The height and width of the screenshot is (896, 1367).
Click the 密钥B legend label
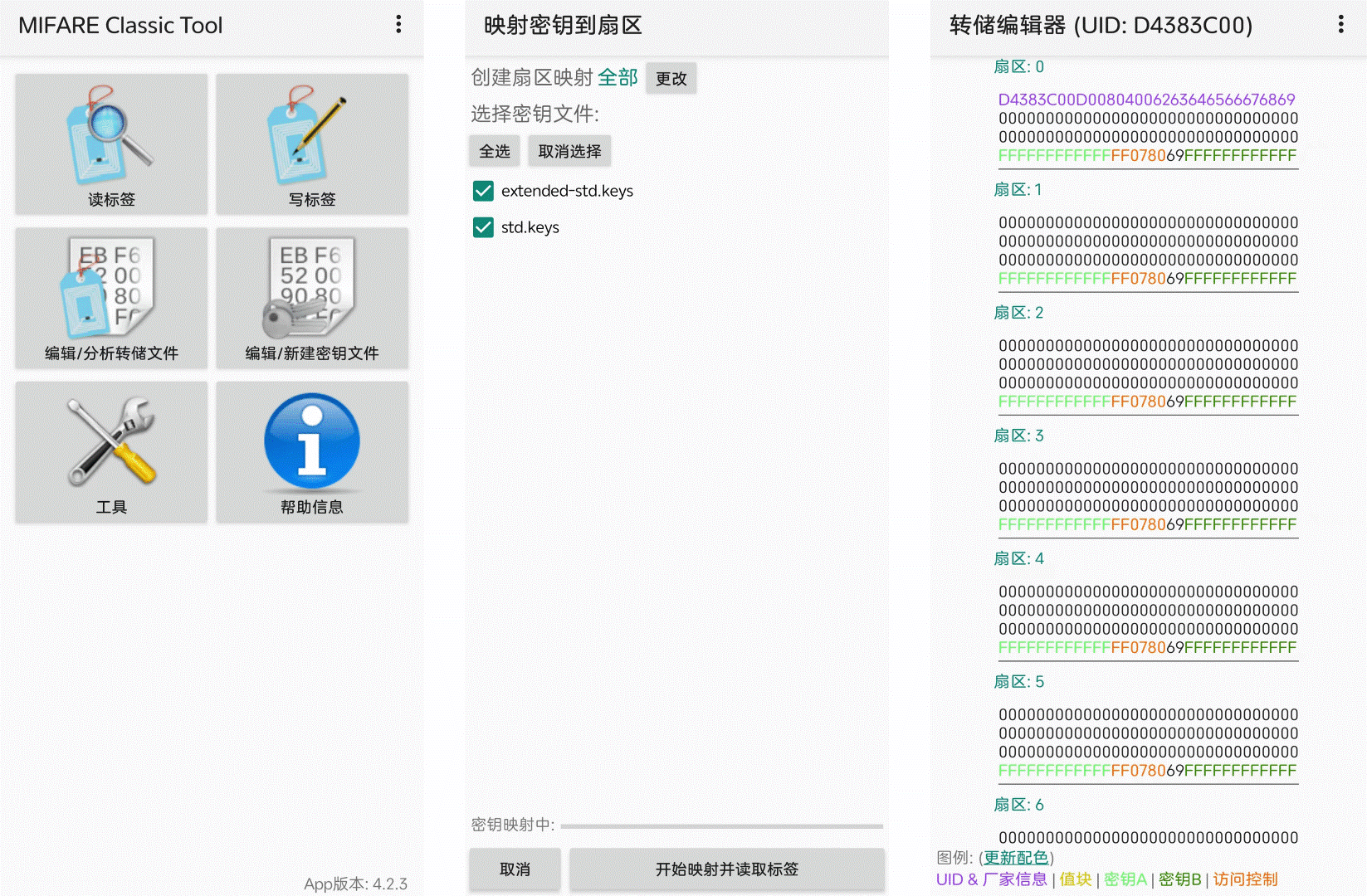[x=1179, y=879]
